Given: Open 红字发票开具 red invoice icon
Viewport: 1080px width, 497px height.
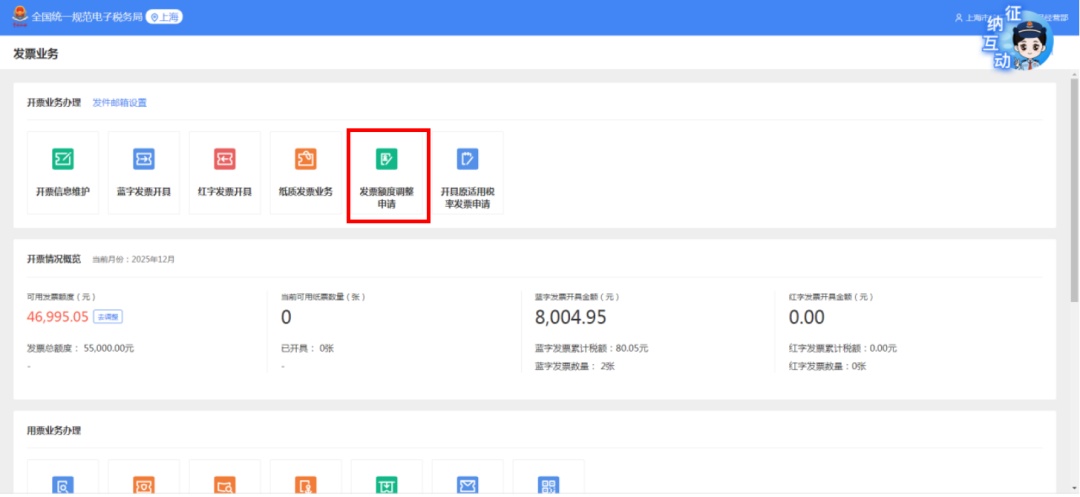Looking at the screenshot, I should point(224,160).
